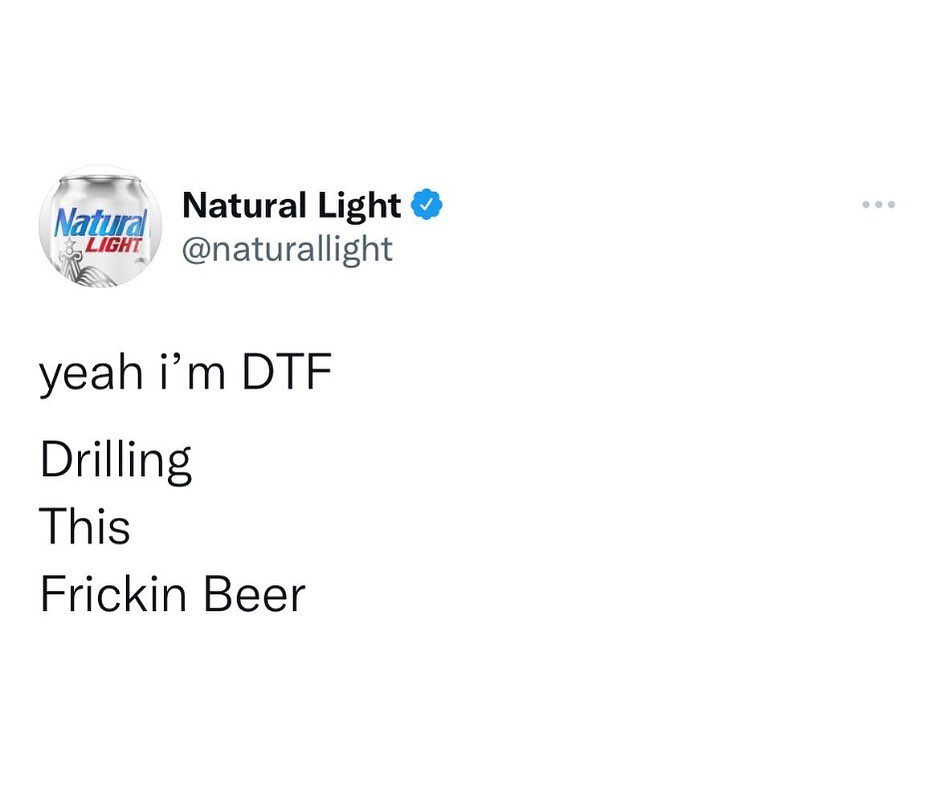Select the "yeah i'm DTF" tweet line
This screenshot has height=787, width=939.
(185, 377)
